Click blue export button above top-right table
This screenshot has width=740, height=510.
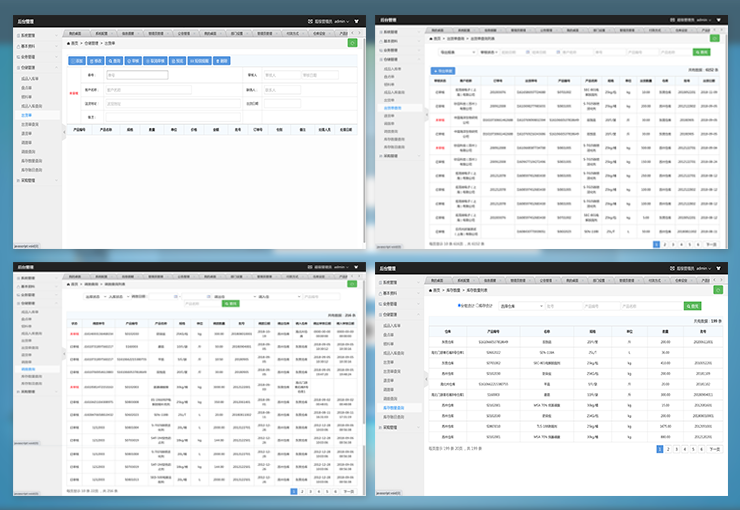(442, 71)
